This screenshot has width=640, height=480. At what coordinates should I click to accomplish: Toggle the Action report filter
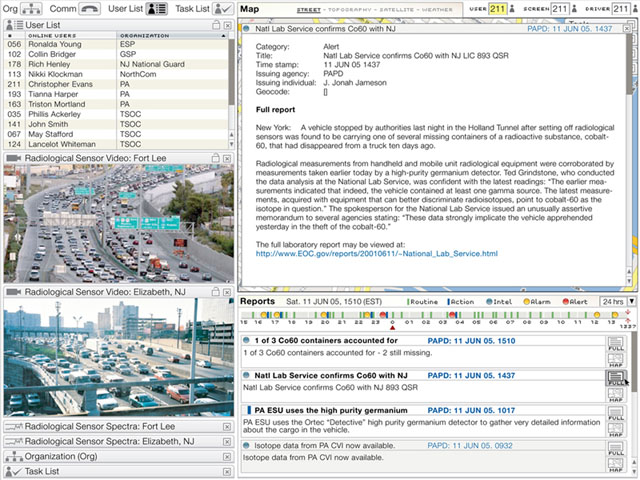461,302
